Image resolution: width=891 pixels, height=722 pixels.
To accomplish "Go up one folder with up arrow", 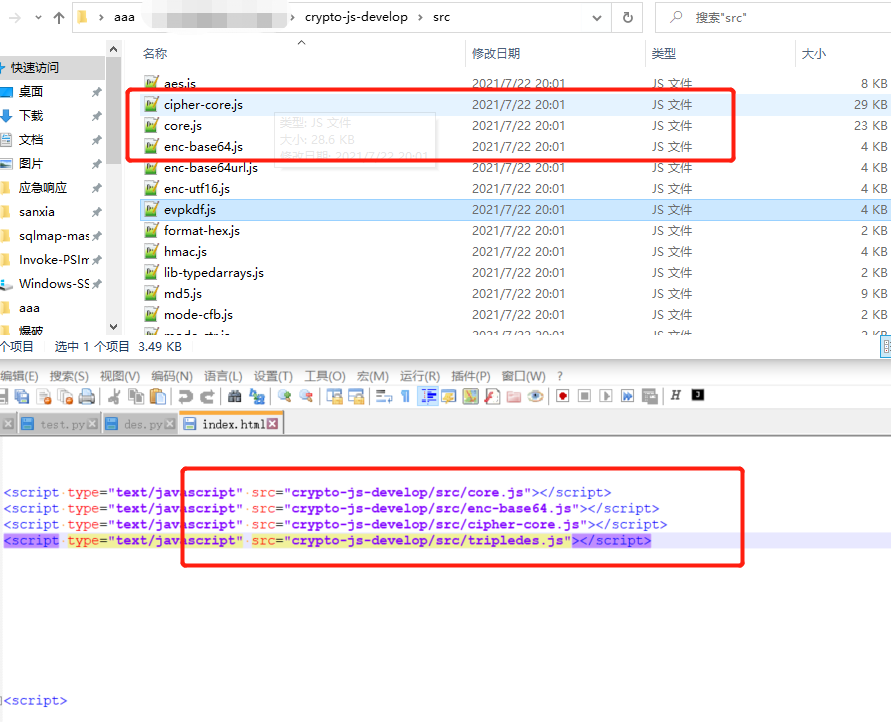I will point(58,17).
